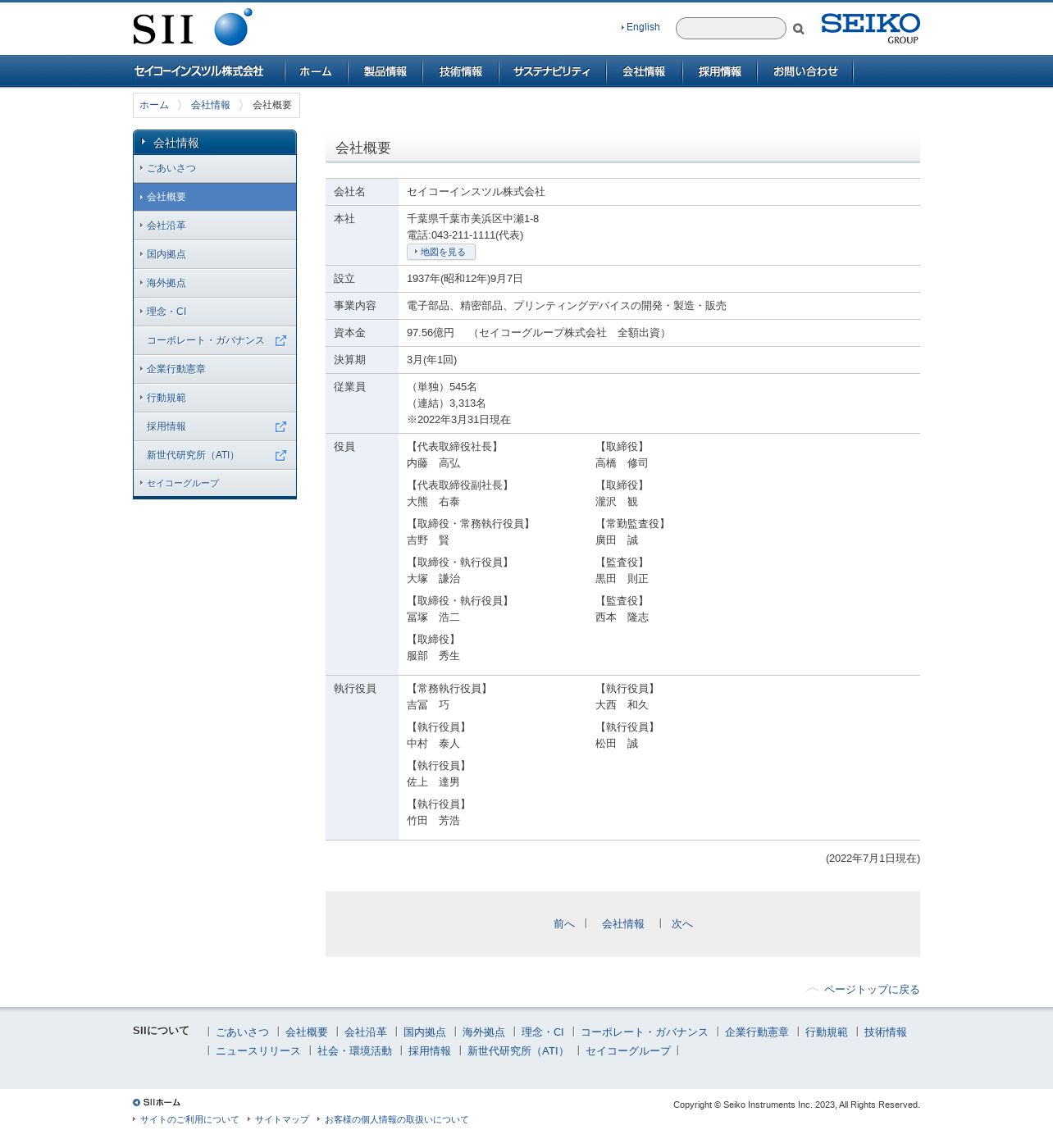Open サステナビリティ in main navigation

tap(552, 71)
